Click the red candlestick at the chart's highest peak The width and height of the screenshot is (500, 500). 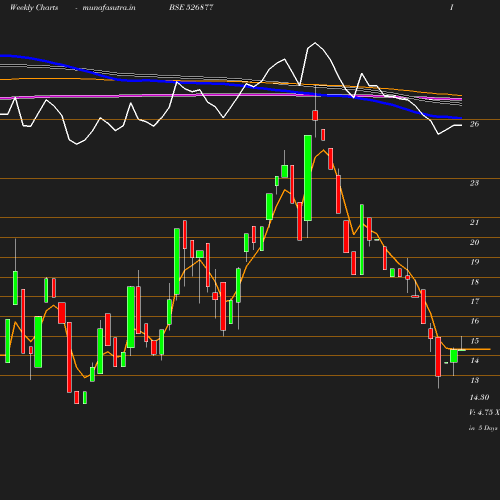point(315,115)
